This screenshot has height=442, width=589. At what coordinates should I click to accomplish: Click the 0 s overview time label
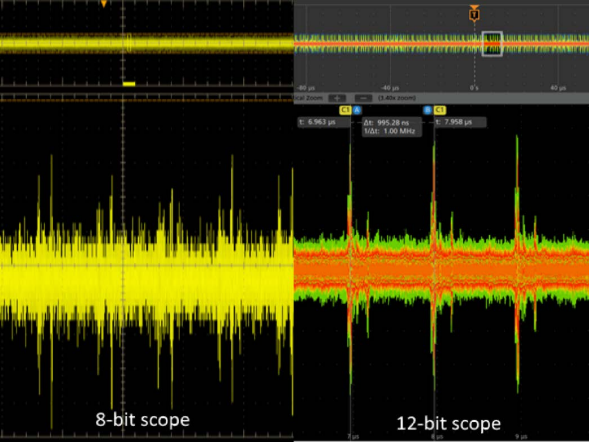point(474,88)
